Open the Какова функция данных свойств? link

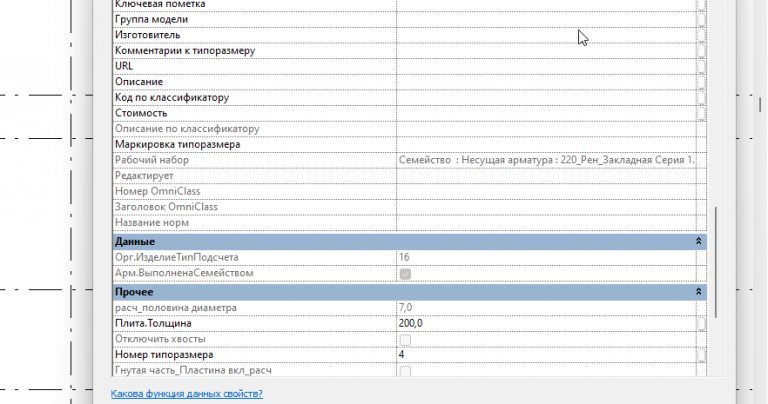[187, 394]
